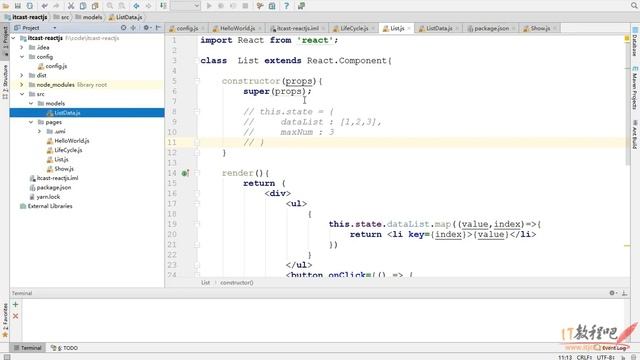Open the Event Log

click(x=611, y=348)
